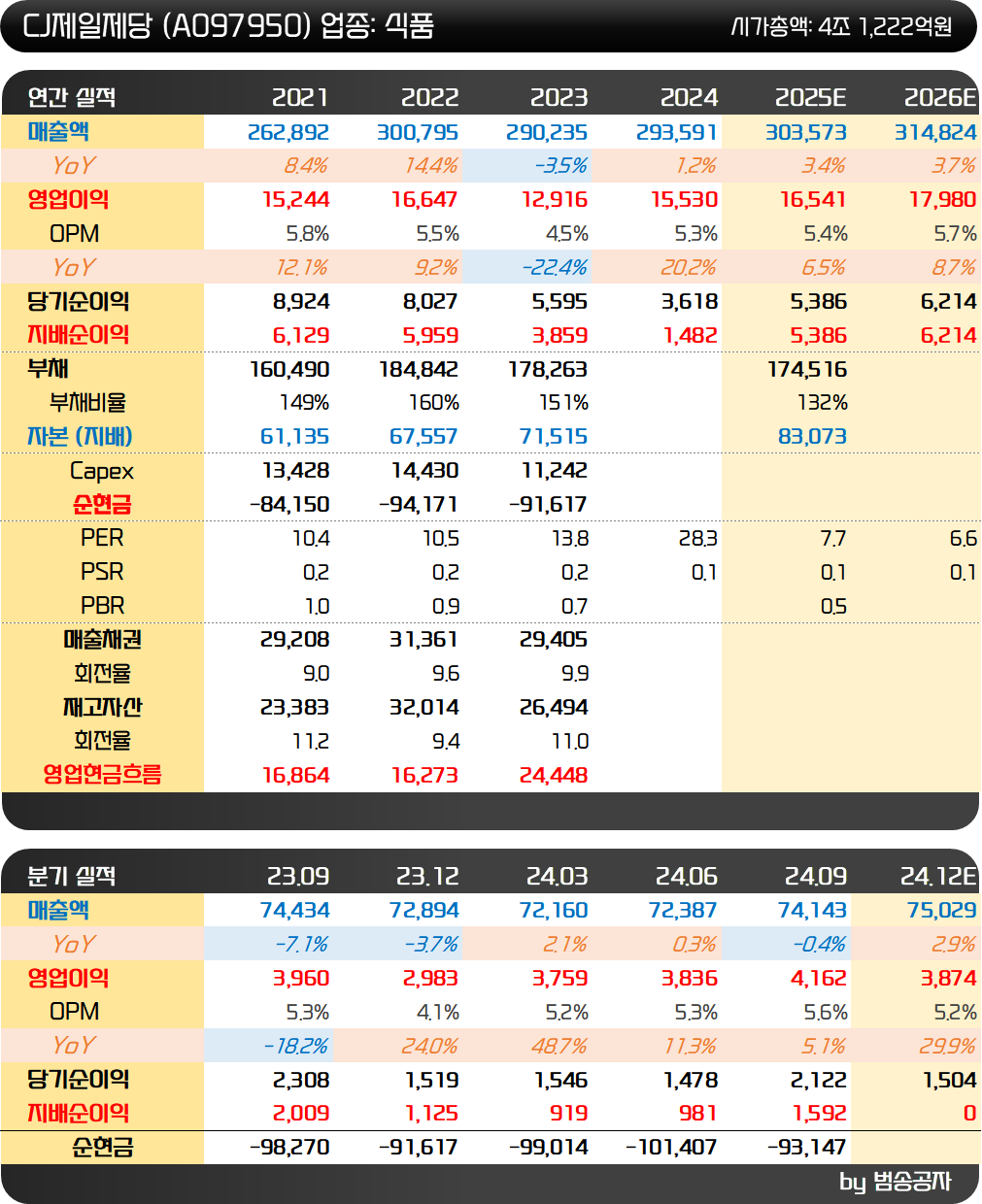The image size is (982, 1204).
Task: Select the 2025E column header
Action: tap(811, 97)
